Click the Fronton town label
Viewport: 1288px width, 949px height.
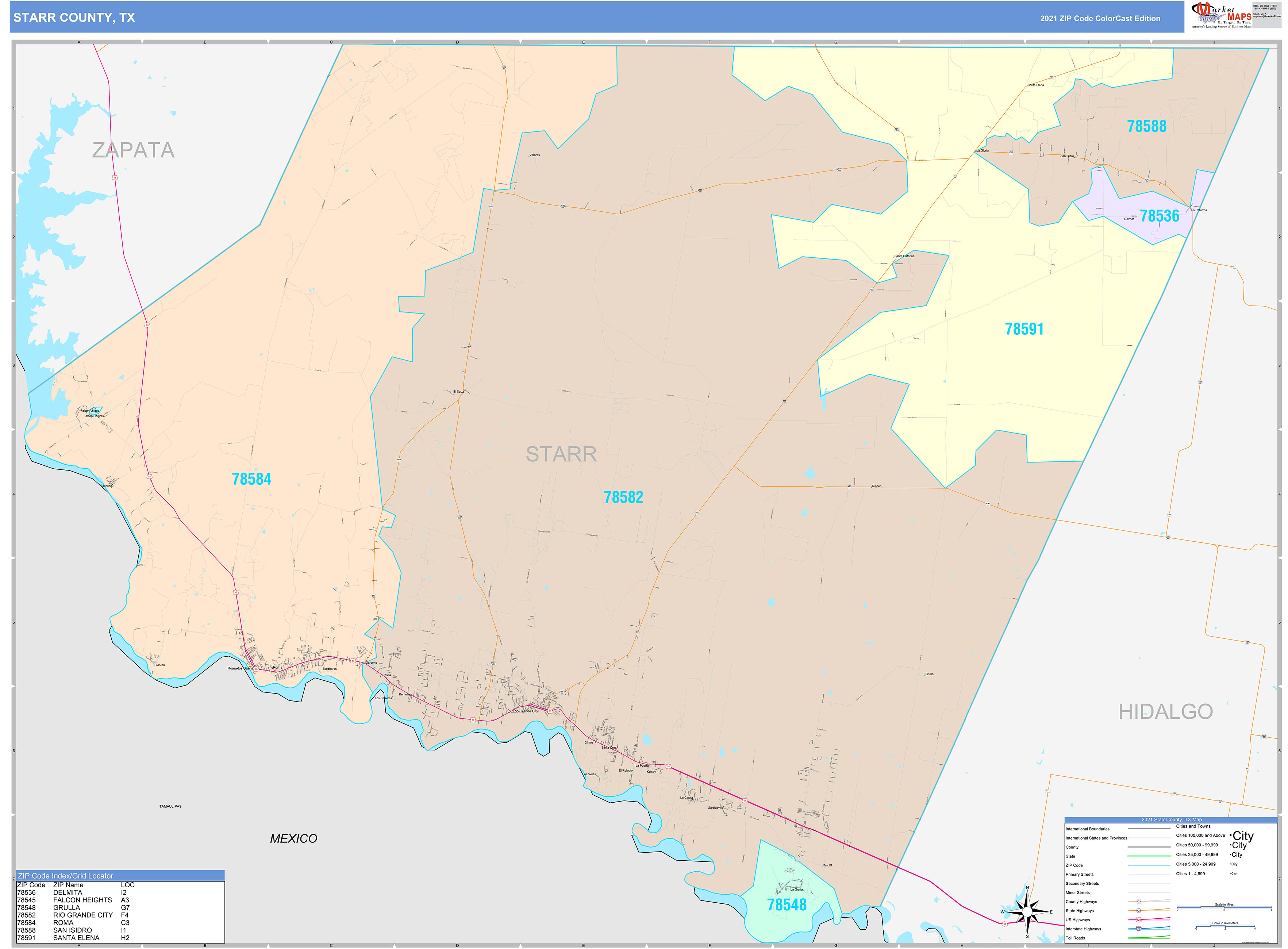pyautogui.click(x=160, y=665)
